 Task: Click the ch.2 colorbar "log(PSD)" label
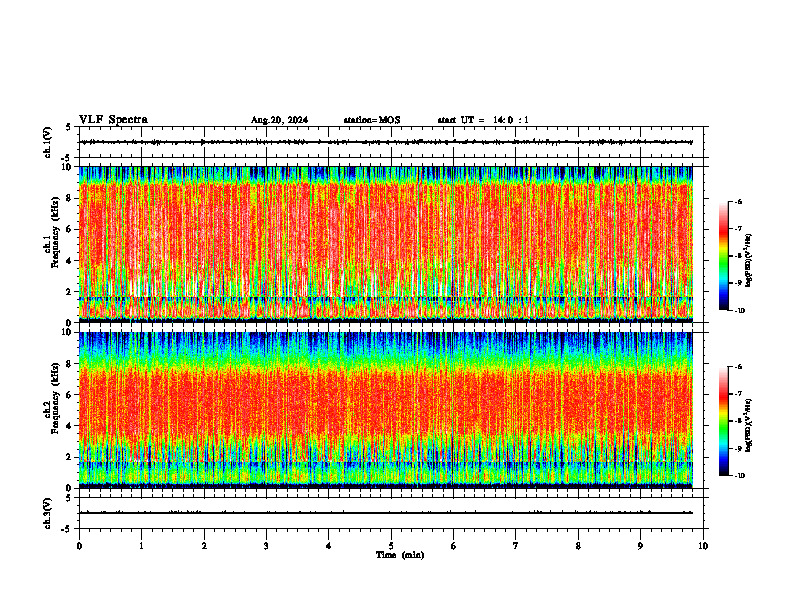pos(749,425)
